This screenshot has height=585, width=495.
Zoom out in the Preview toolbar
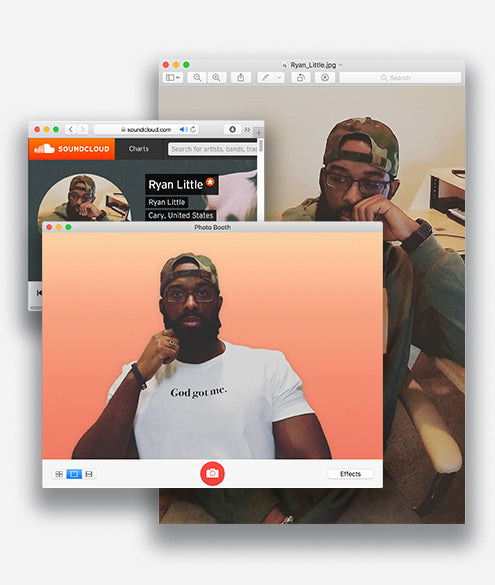pos(197,78)
